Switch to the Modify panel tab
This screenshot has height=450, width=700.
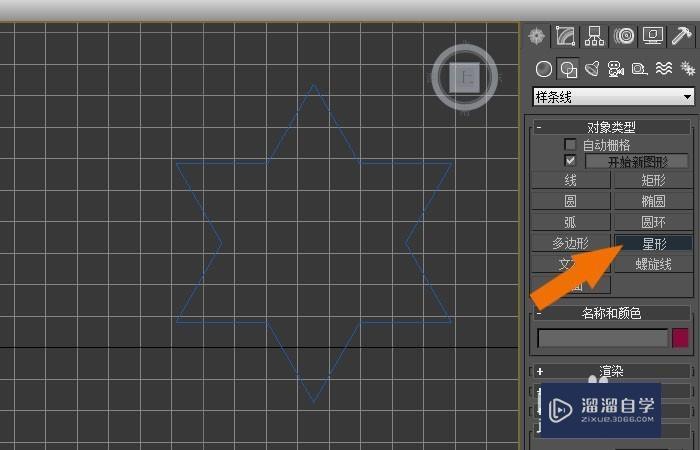click(x=565, y=36)
